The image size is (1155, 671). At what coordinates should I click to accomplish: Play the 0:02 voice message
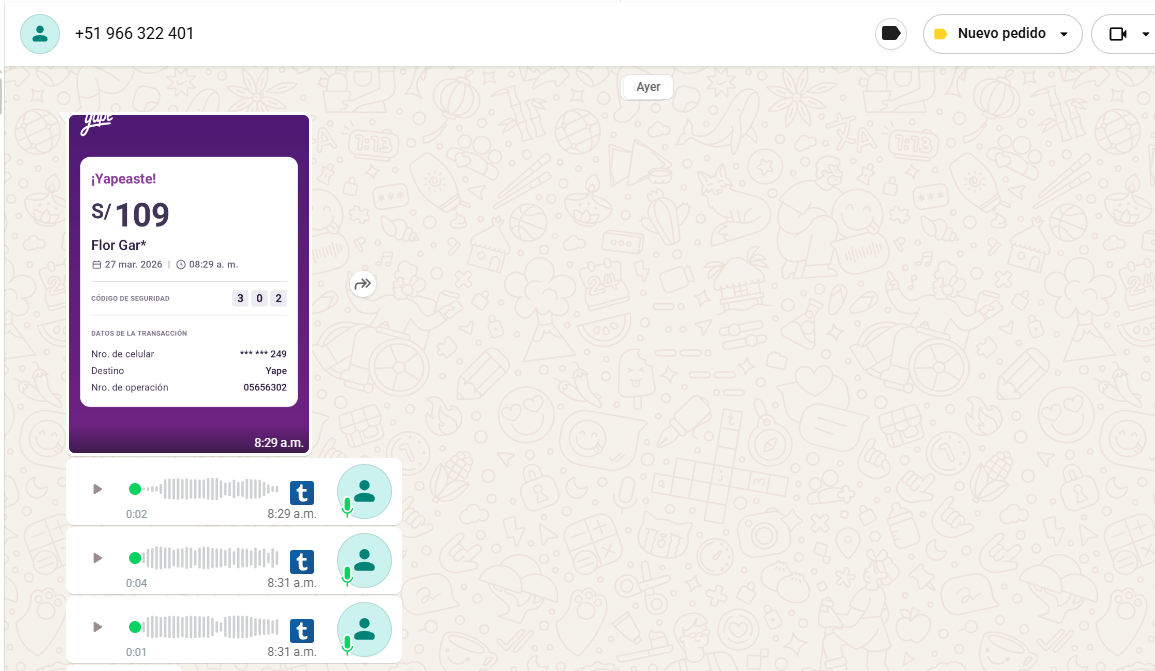pos(97,489)
